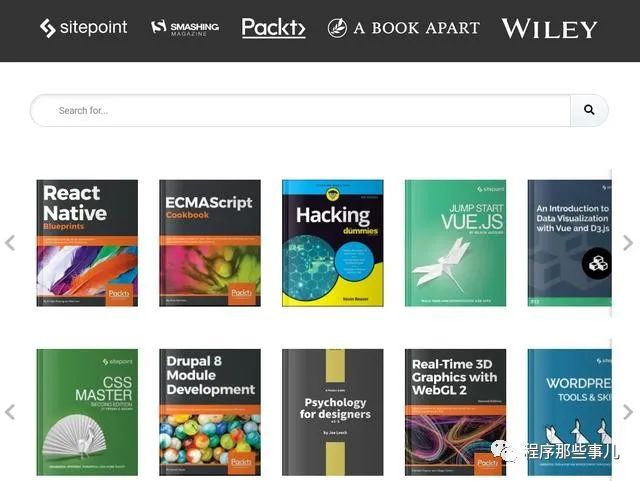
Task: Open Jump Start Vue.js book
Action: click(456, 243)
